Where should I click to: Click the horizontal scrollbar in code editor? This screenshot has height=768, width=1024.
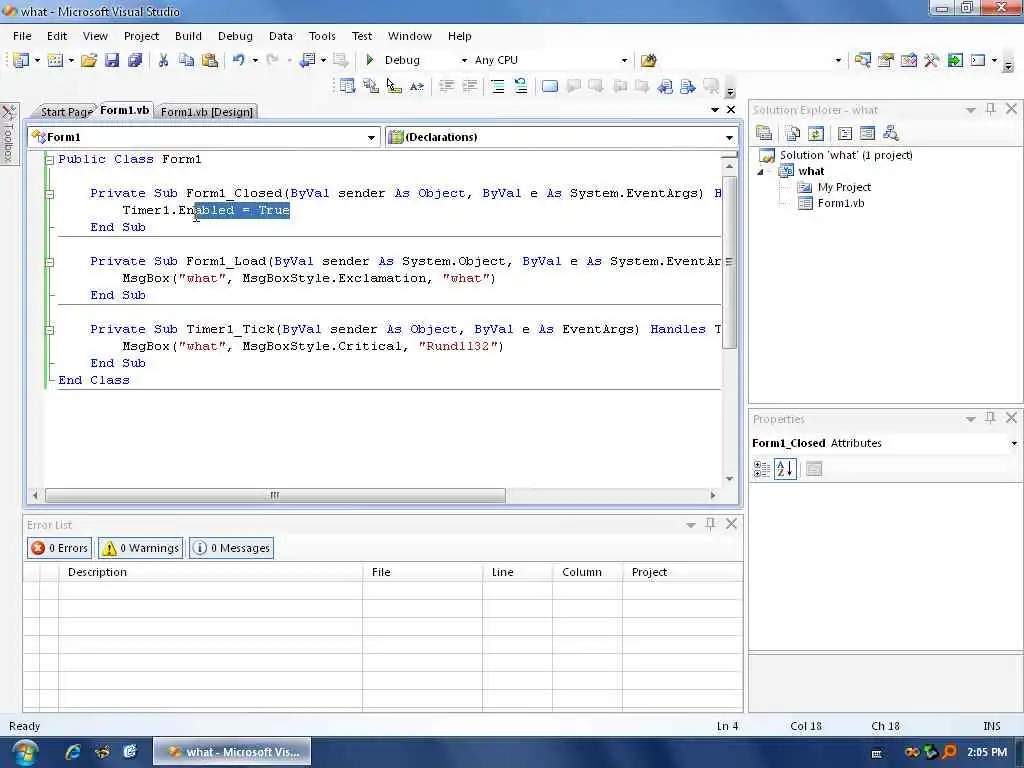274,496
